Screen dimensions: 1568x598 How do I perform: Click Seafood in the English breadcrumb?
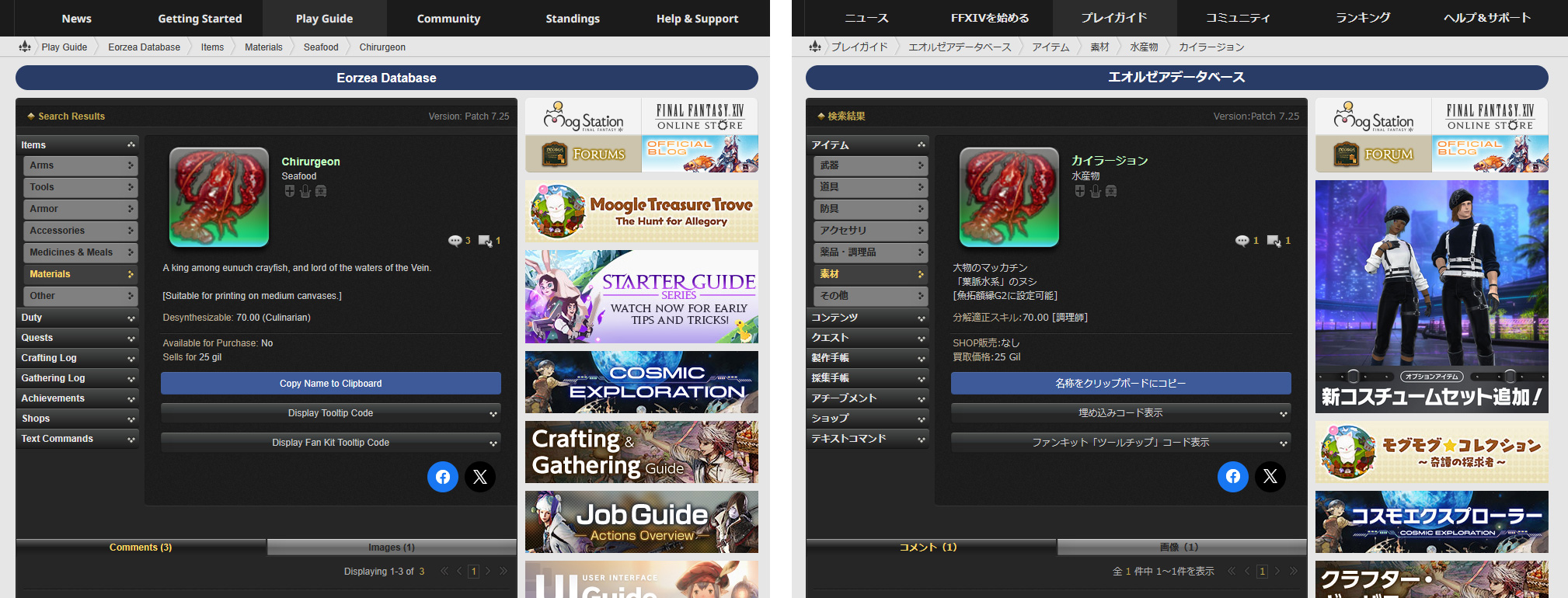[x=321, y=47]
